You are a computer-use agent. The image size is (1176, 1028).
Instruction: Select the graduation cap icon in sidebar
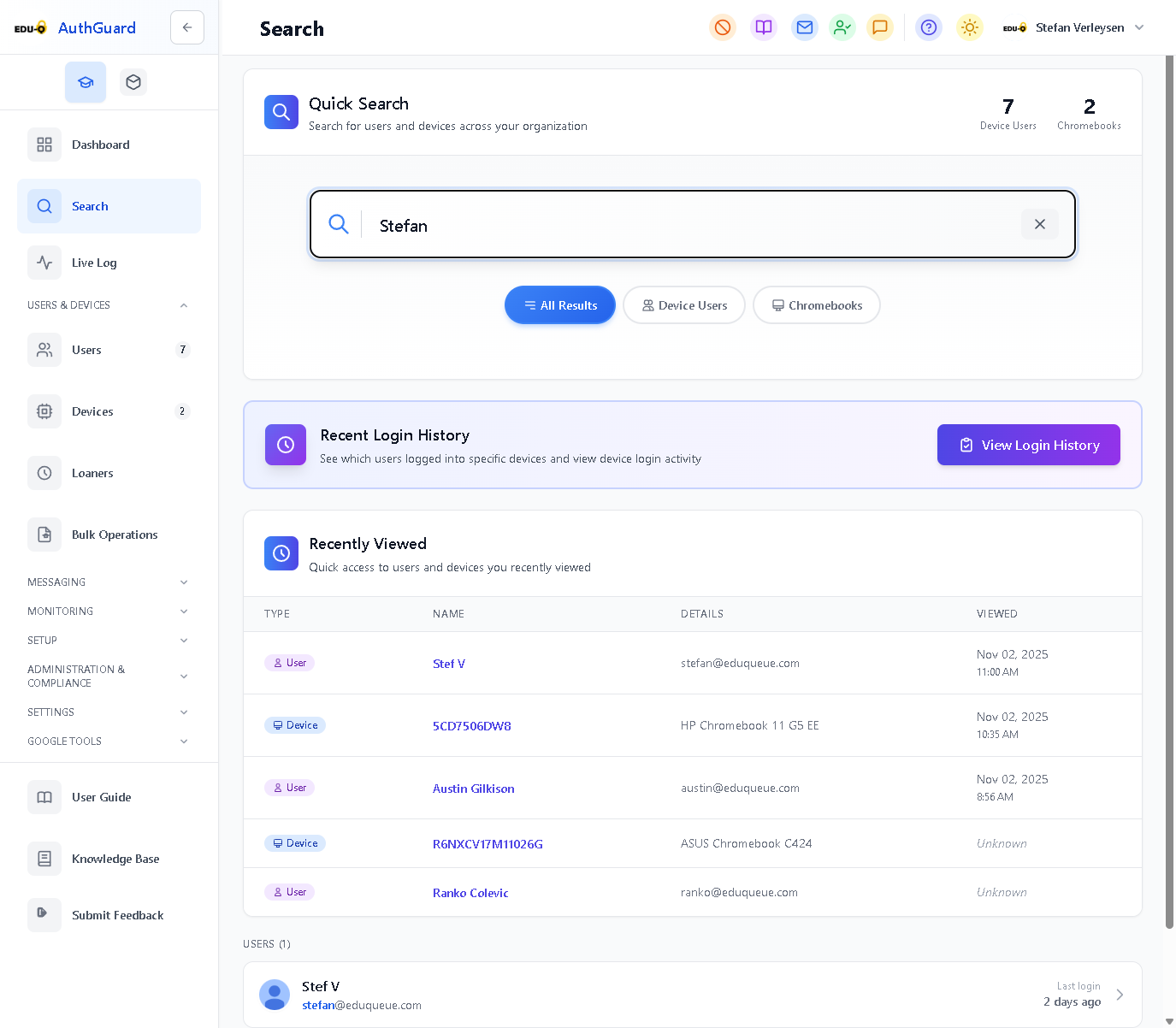tap(86, 82)
